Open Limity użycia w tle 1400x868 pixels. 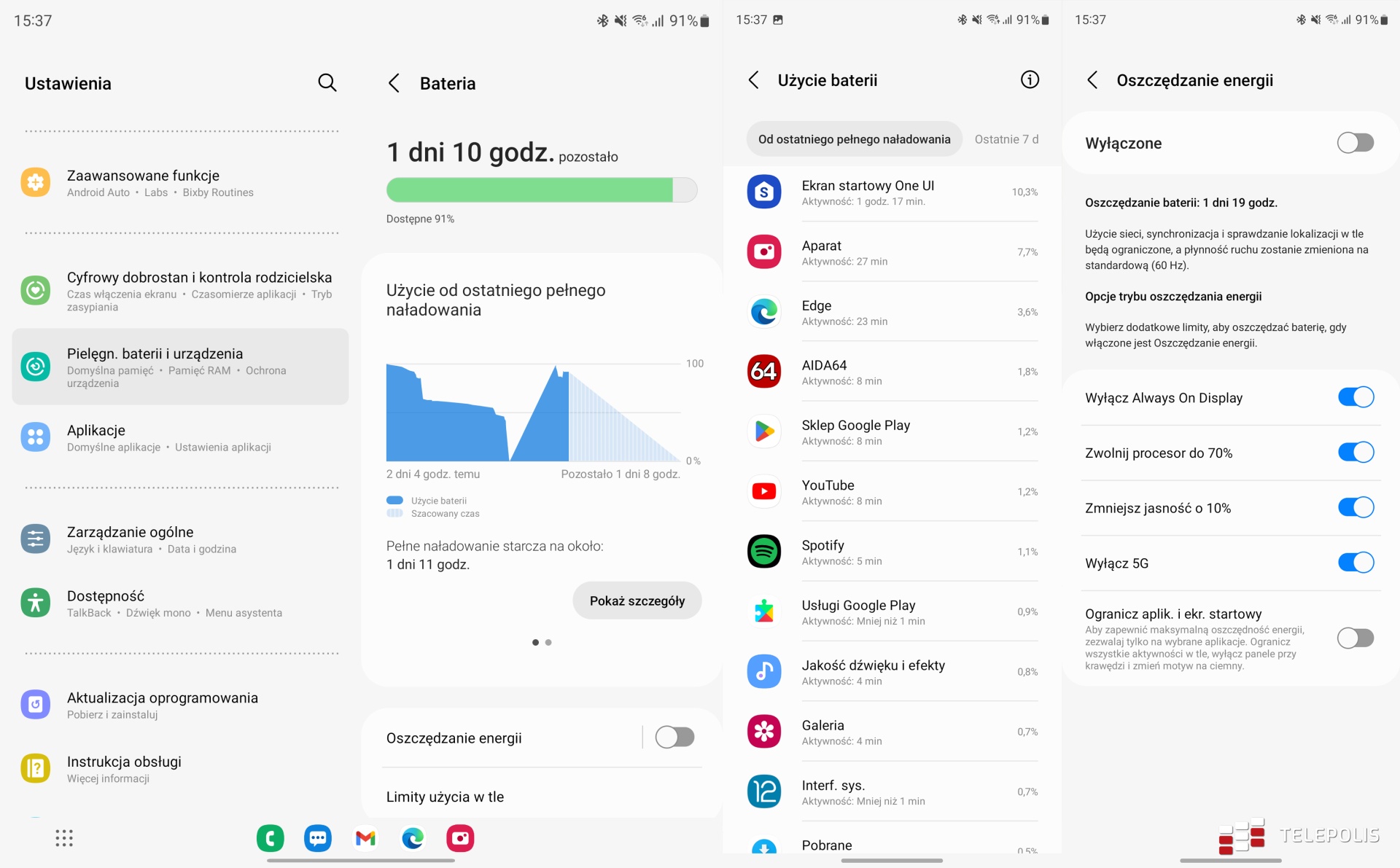[445, 797]
